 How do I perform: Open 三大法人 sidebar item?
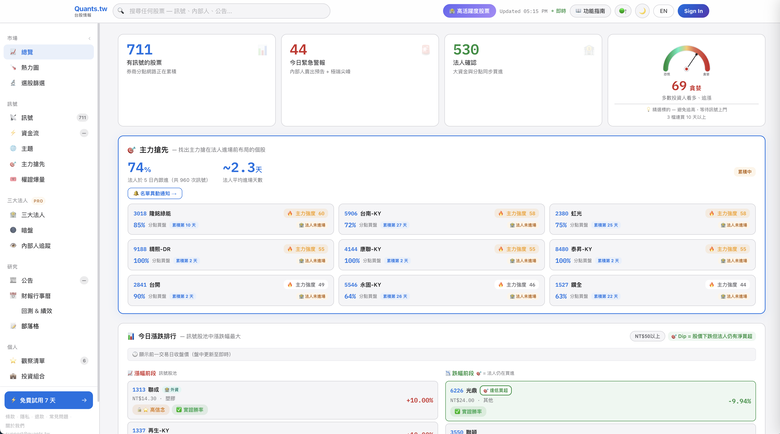point(48,215)
